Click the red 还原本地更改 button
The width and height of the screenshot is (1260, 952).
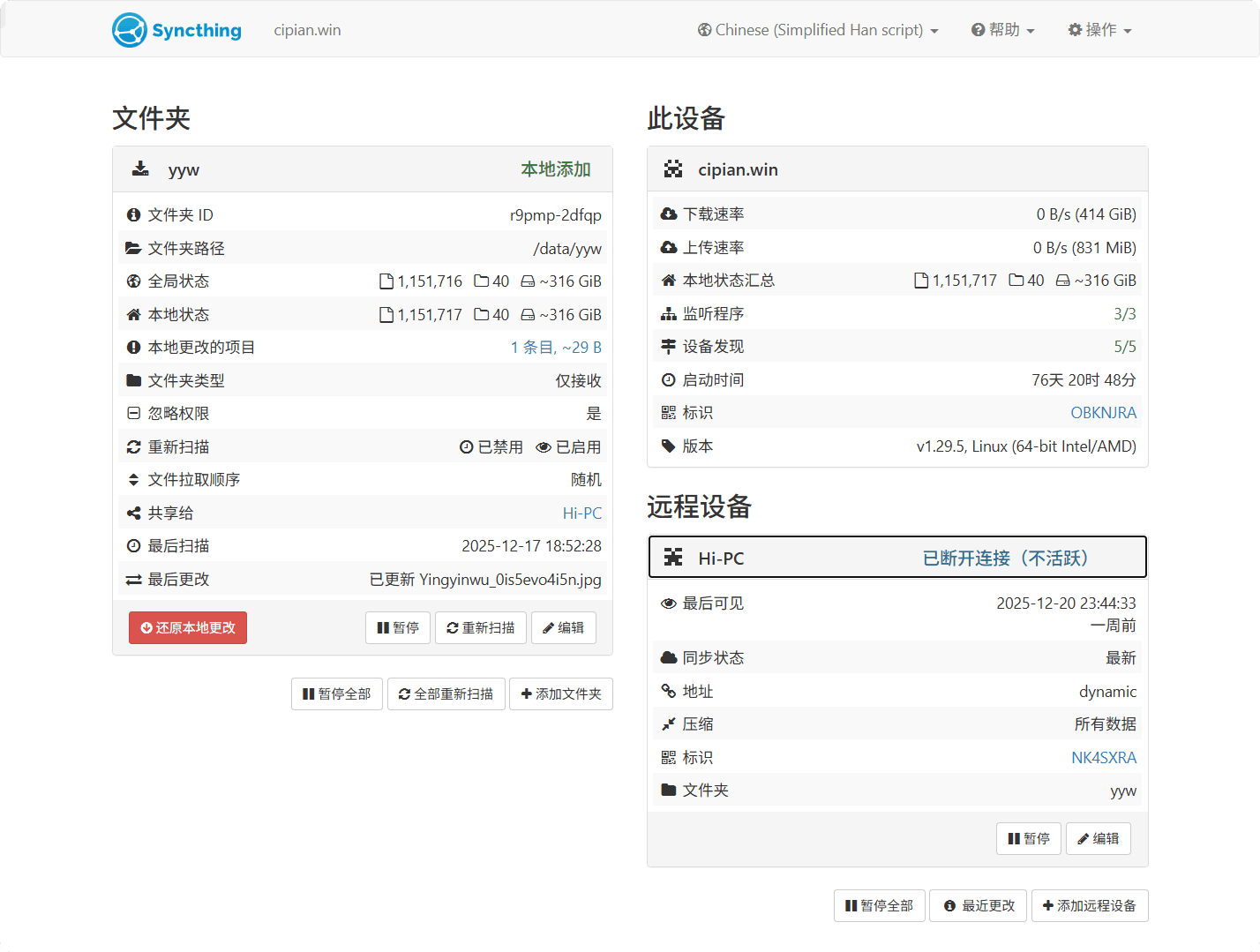(188, 628)
